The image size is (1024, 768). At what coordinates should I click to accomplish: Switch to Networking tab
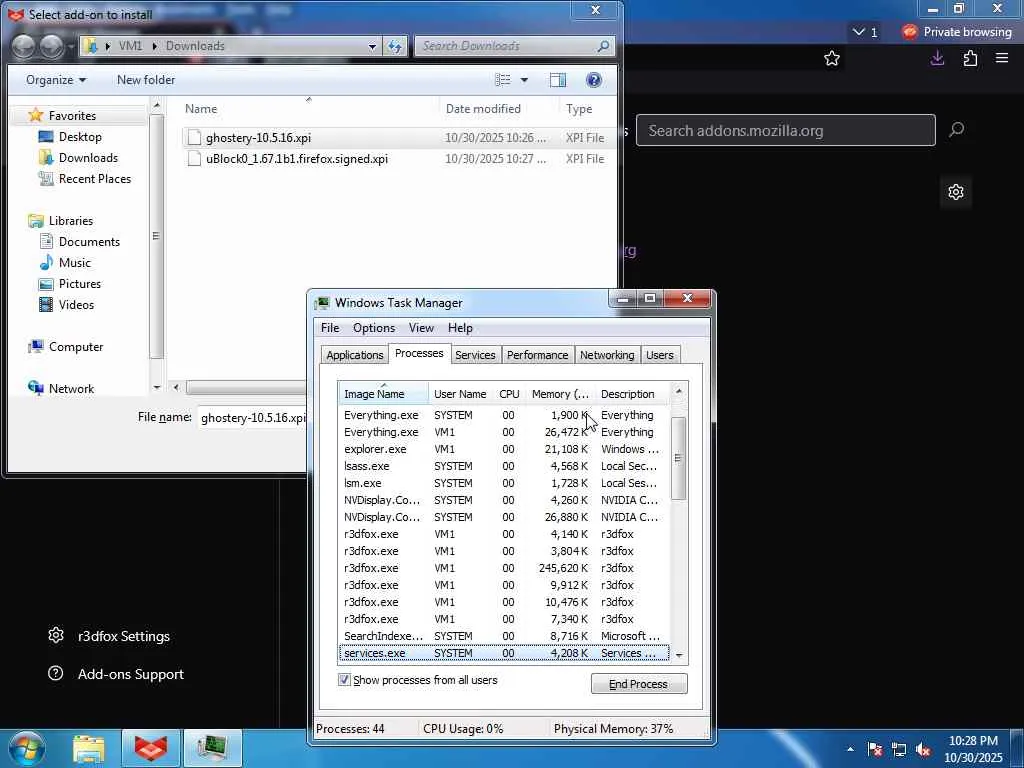[x=607, y=355]
